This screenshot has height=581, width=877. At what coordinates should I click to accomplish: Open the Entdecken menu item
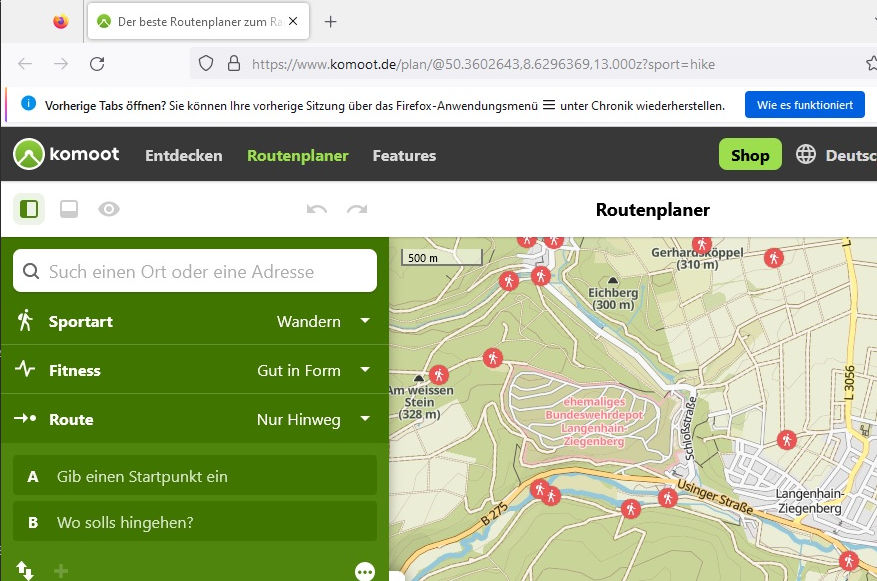[x=184, y=155]
